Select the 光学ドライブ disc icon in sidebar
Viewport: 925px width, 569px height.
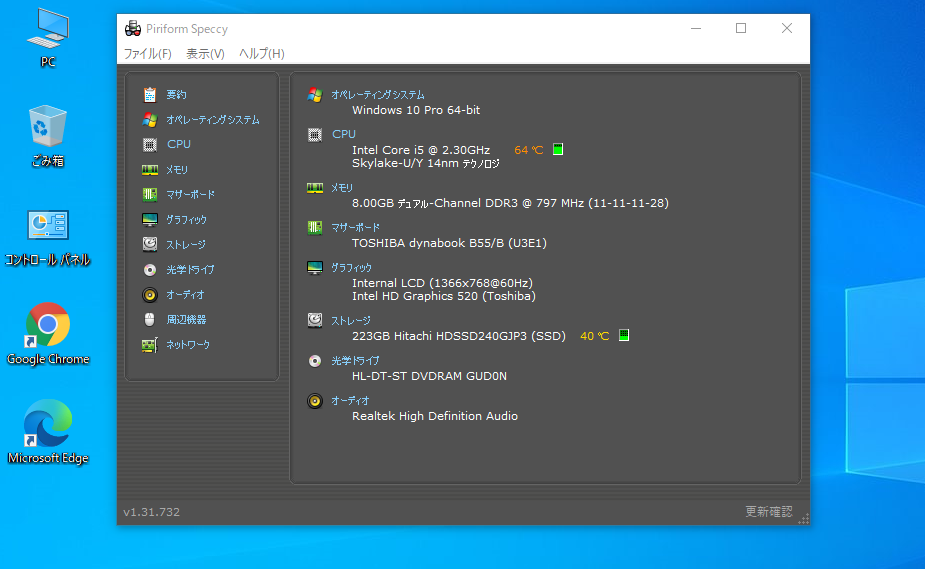(x=150, y=269)
